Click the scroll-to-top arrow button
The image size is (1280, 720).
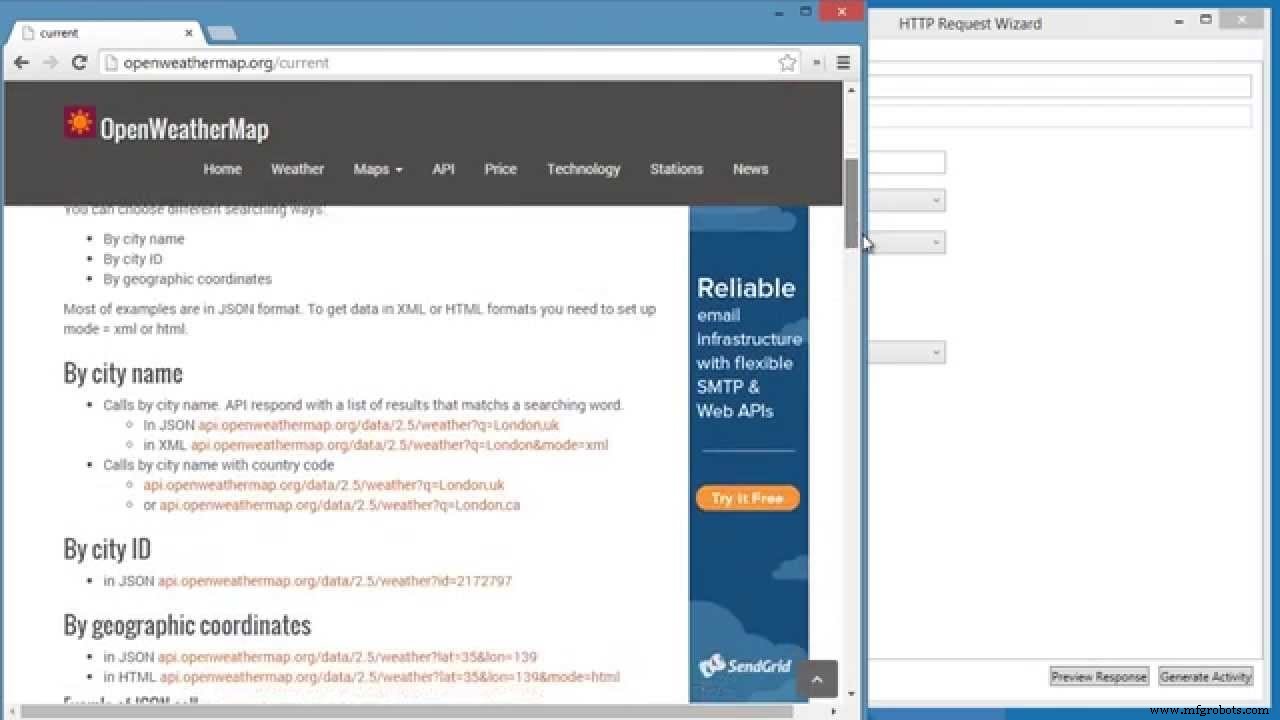(818, 679)
